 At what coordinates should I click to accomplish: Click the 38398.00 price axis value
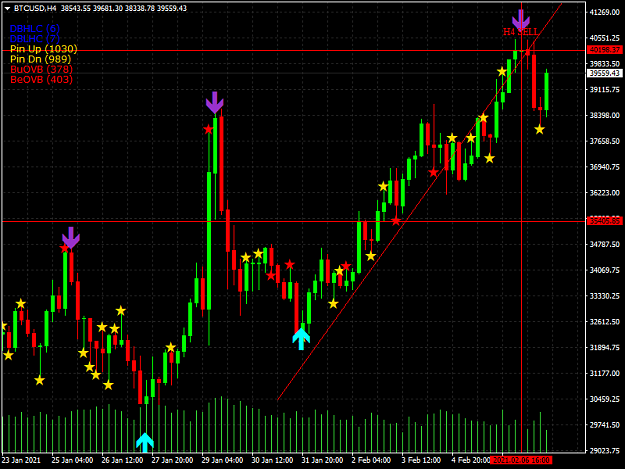tap(605, 116)
